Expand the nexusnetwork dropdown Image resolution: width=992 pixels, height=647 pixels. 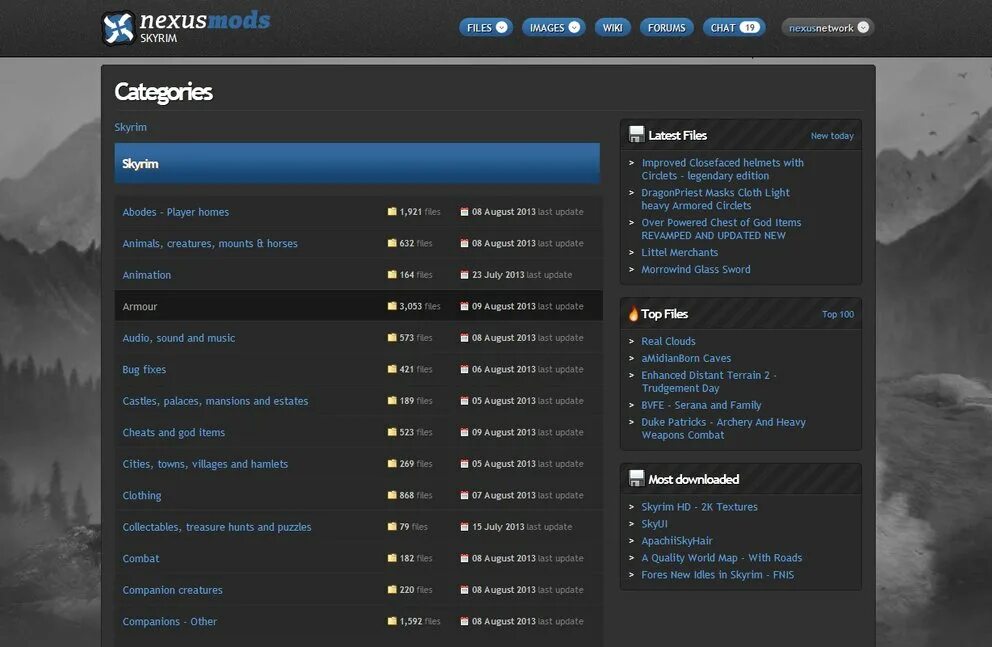863,27
